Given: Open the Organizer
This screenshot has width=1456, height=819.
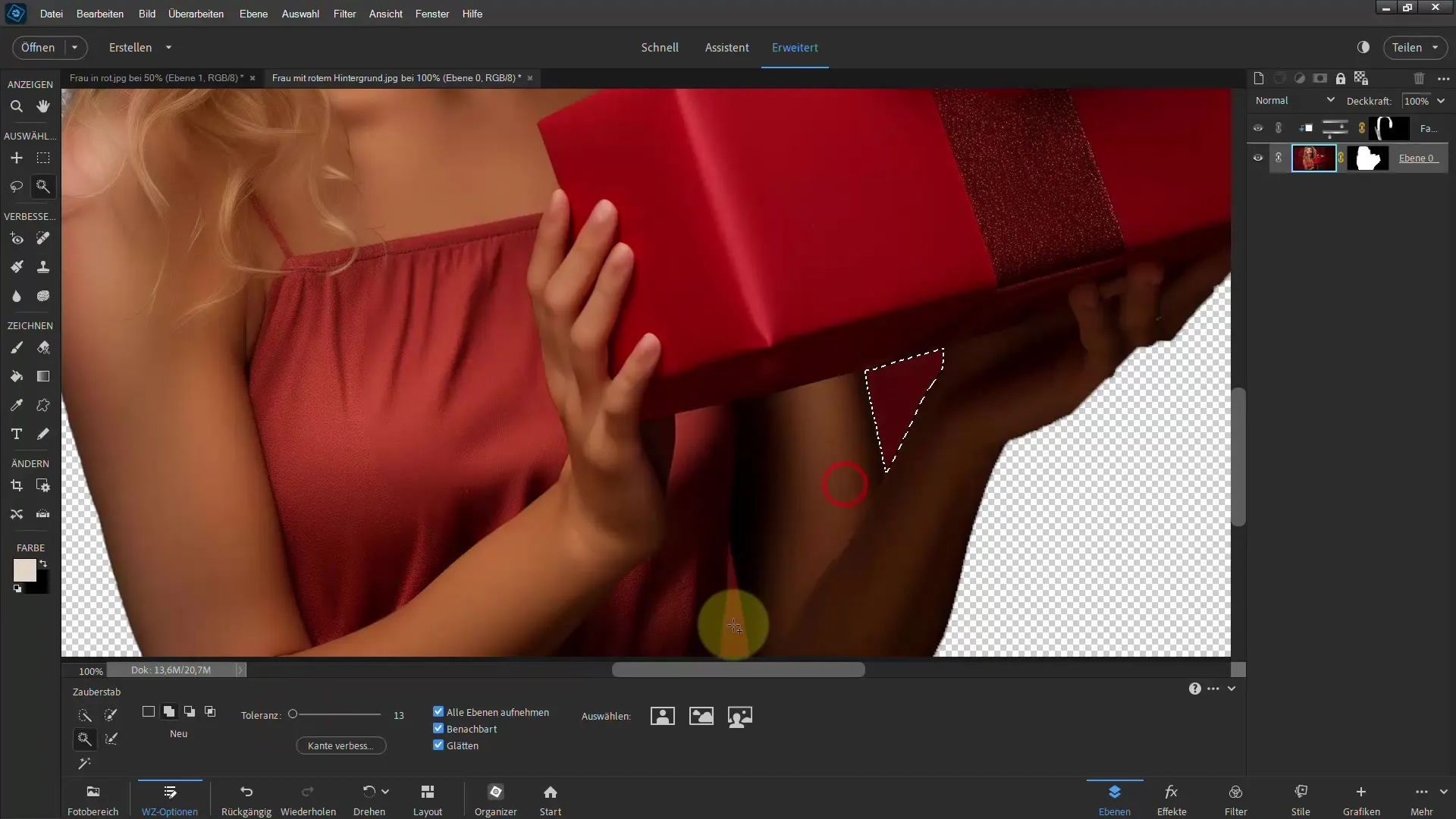Looking at the screenshot, I should point(495,799).
